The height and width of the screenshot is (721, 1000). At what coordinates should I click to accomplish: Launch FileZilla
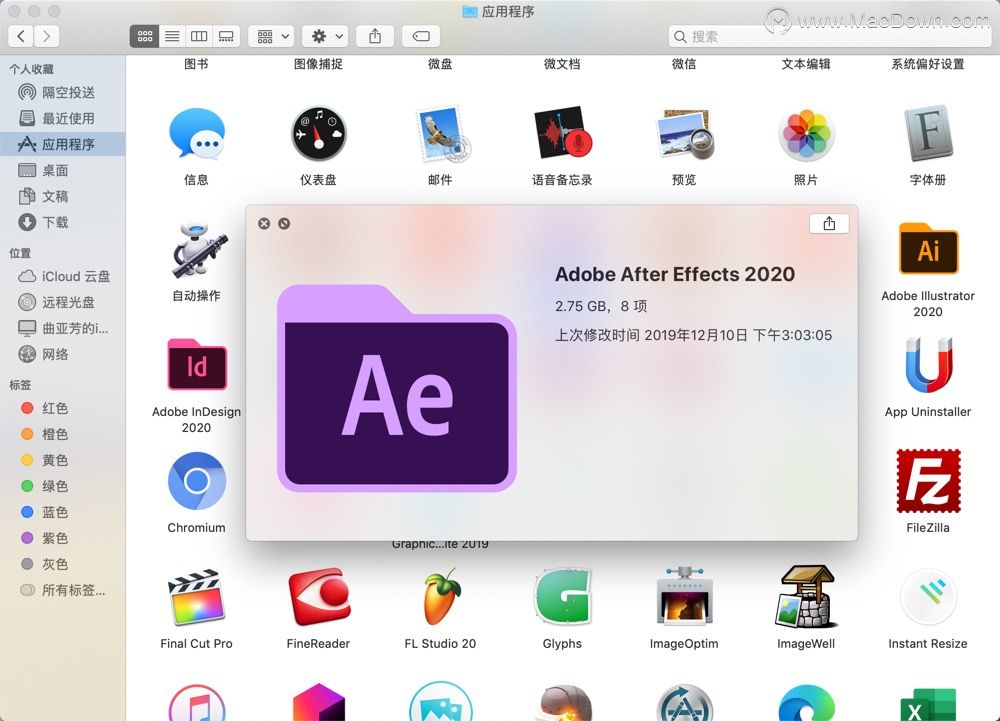point(928,481)
